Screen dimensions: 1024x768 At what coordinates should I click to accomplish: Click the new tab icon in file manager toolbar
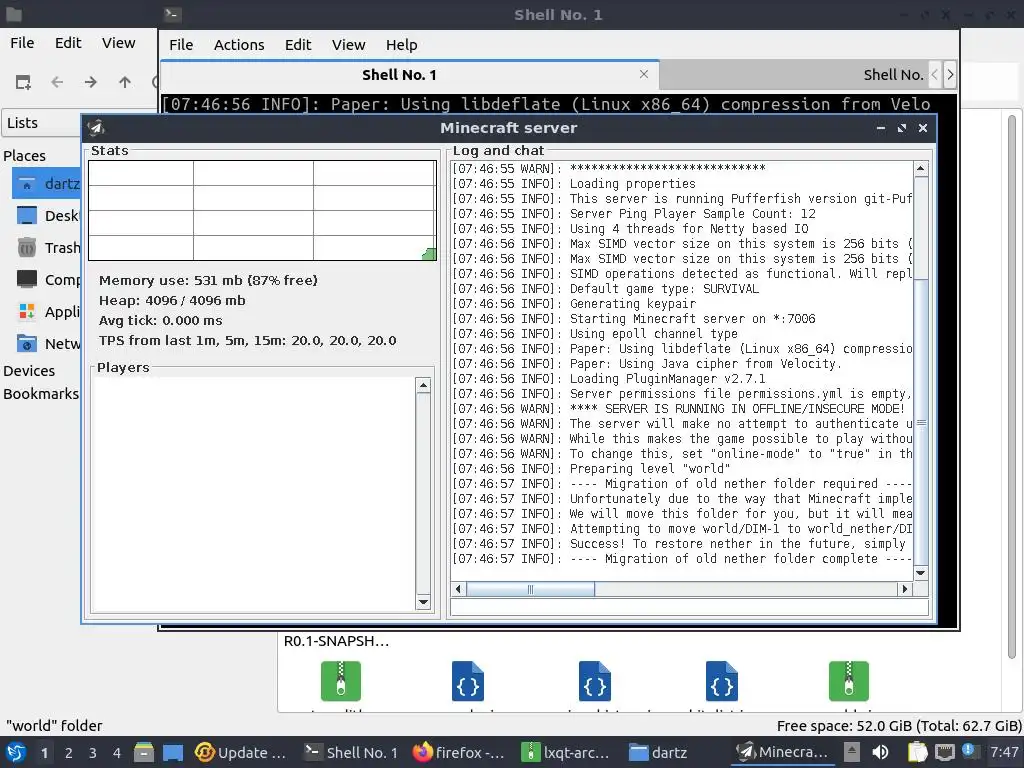point(24,82)
